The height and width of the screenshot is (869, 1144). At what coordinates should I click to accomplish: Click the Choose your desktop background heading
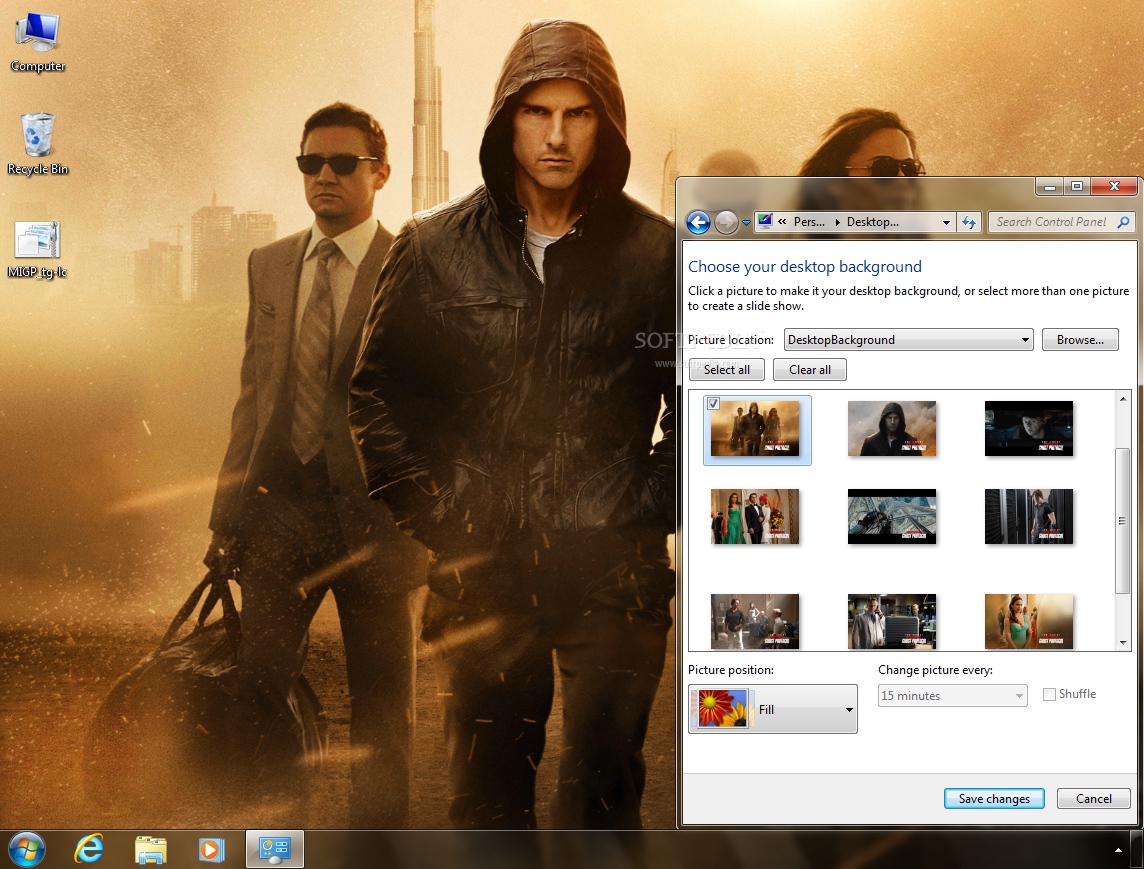tap(805, 266)
